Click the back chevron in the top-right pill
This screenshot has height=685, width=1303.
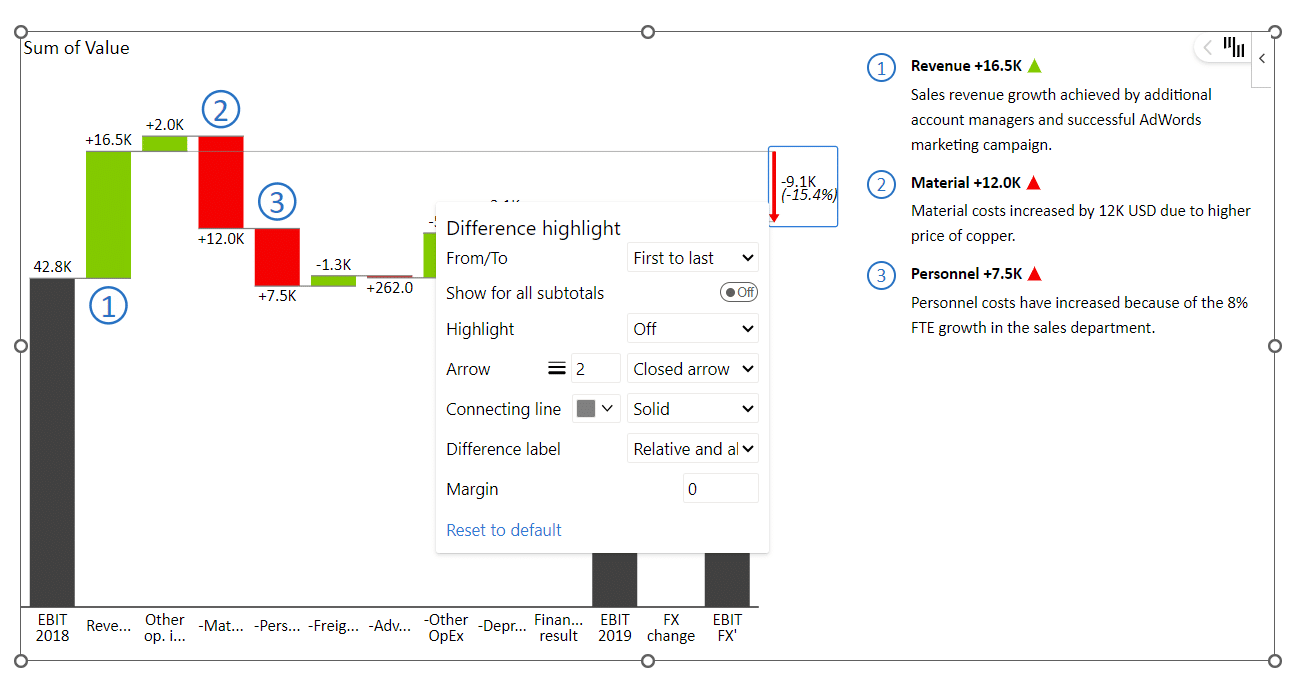pos(1207,46)
